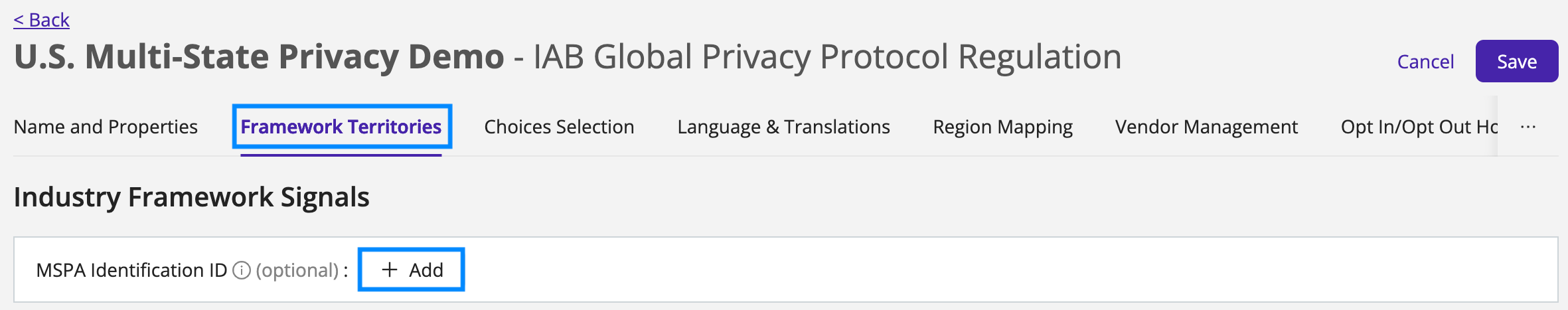This screenshot has height=310, width=1568.
Task: Switch to Name and Properties tab
Action: [x=106, y=126]
